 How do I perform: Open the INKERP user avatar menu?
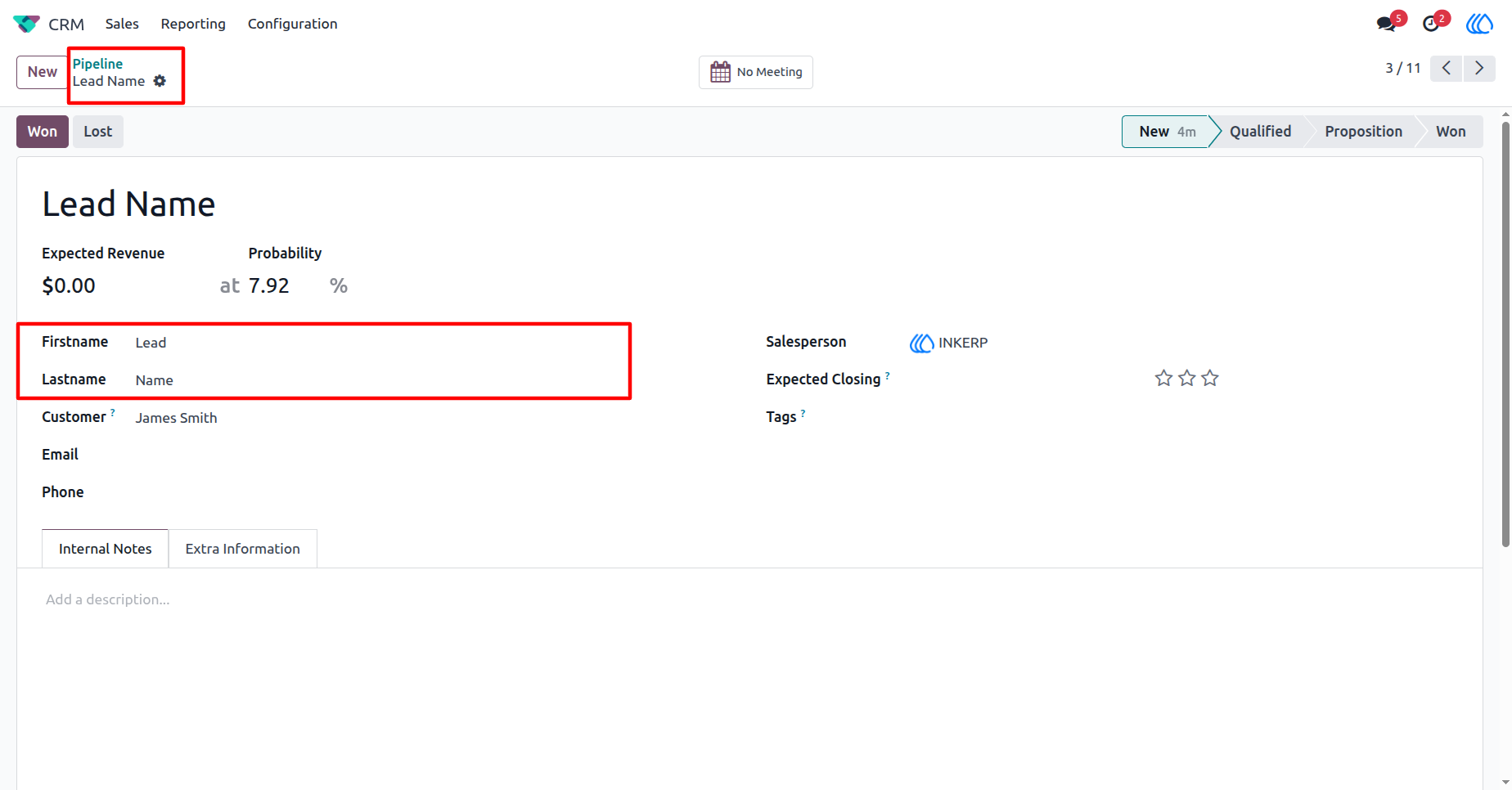tap(1479, 24)
